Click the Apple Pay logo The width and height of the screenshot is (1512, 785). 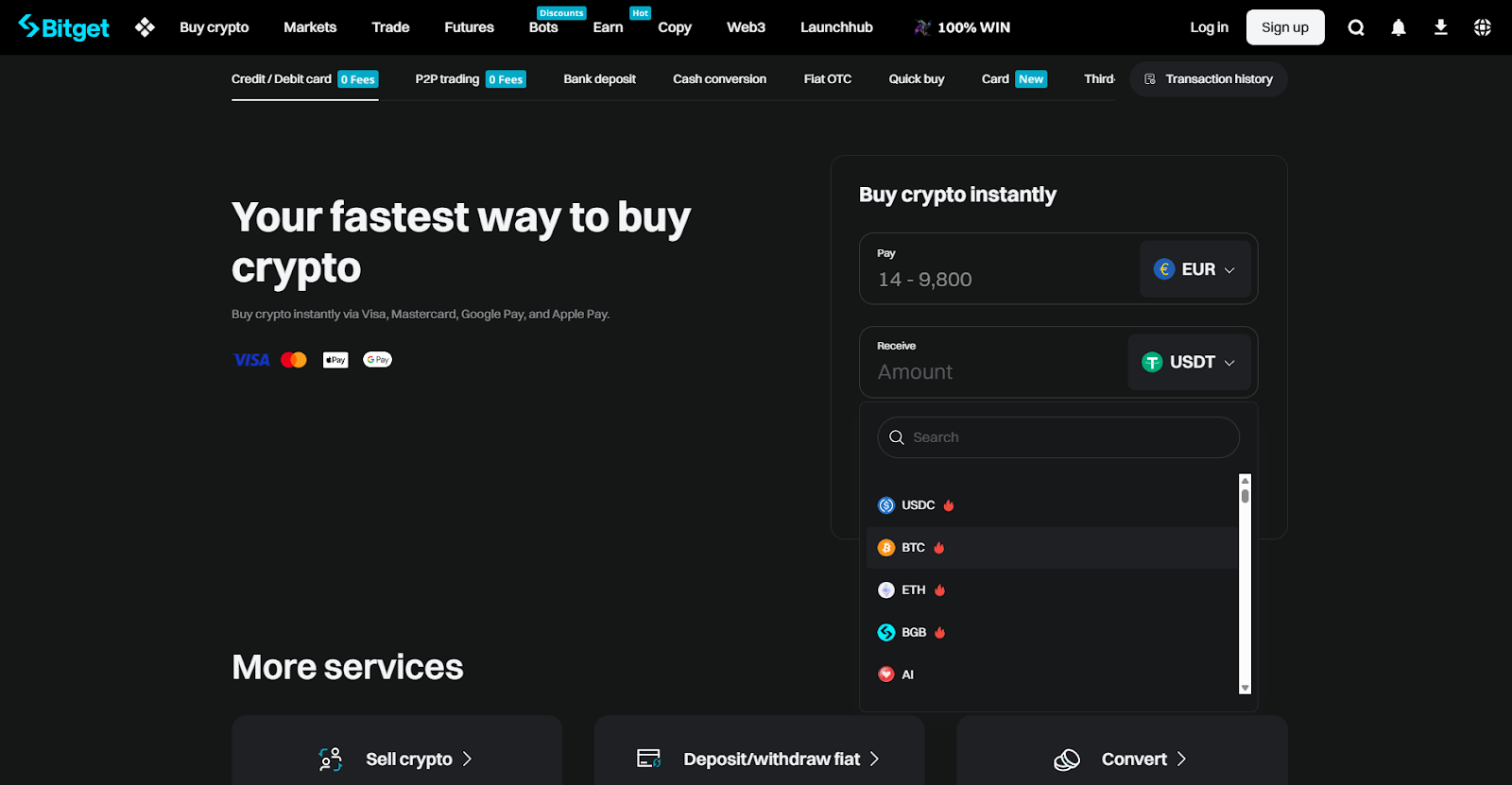335,360
